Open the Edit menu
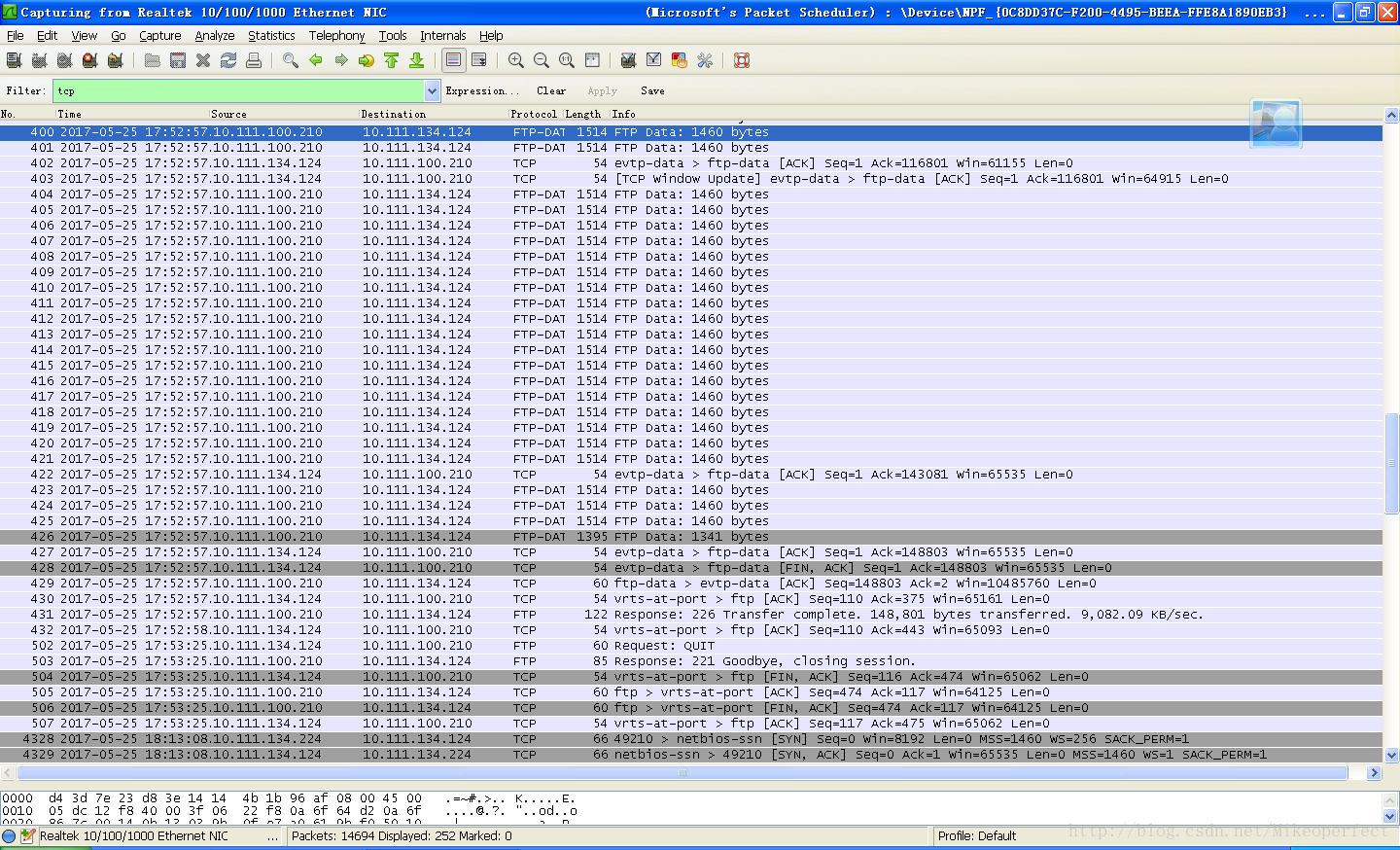Viewport: 1400px width, 850px height. 48,36
